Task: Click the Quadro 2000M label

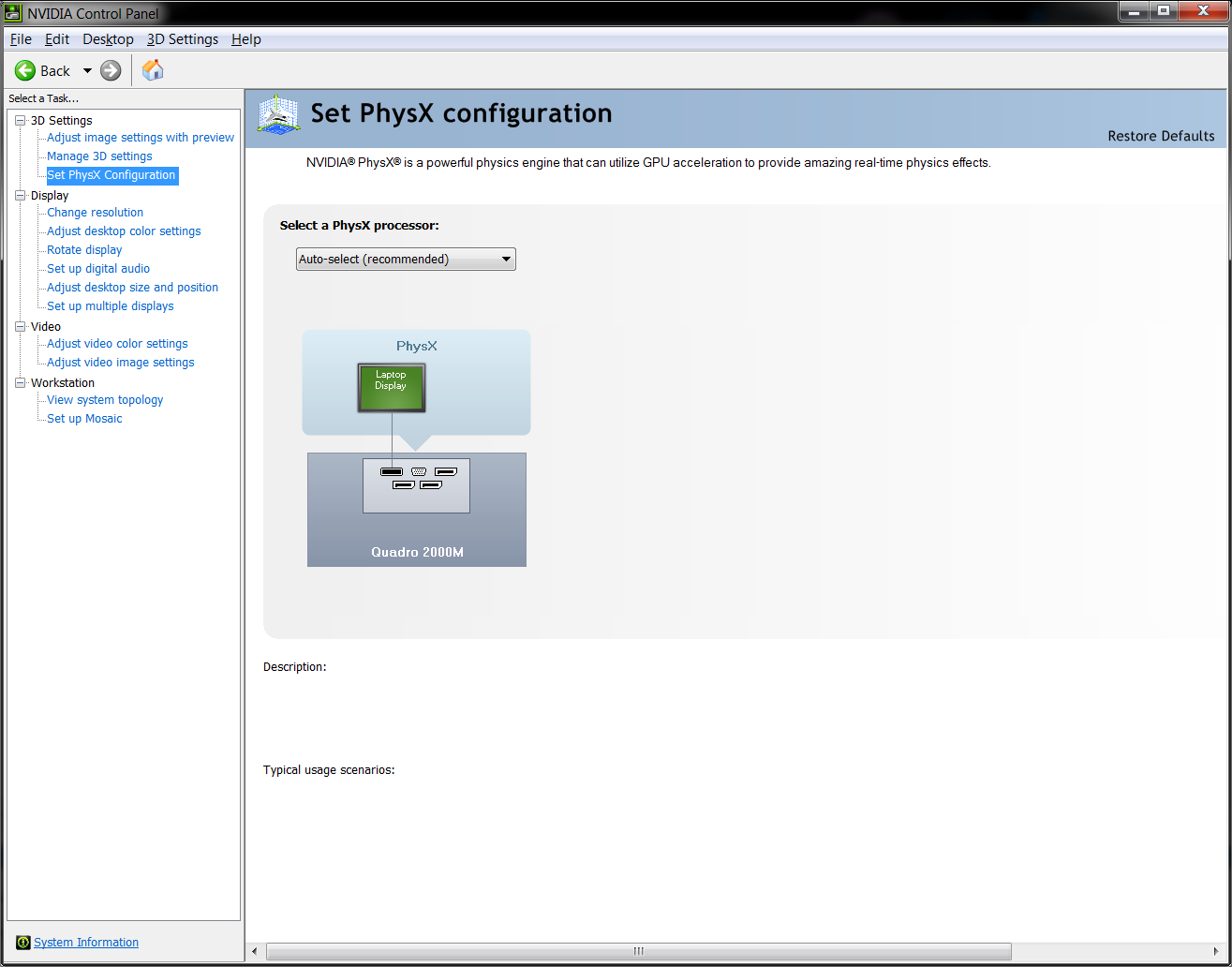Action: (x=417, y=552)
